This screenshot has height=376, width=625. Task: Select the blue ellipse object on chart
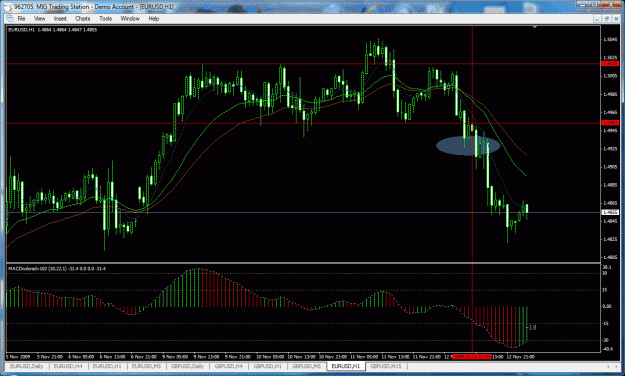tap(468, 146)
